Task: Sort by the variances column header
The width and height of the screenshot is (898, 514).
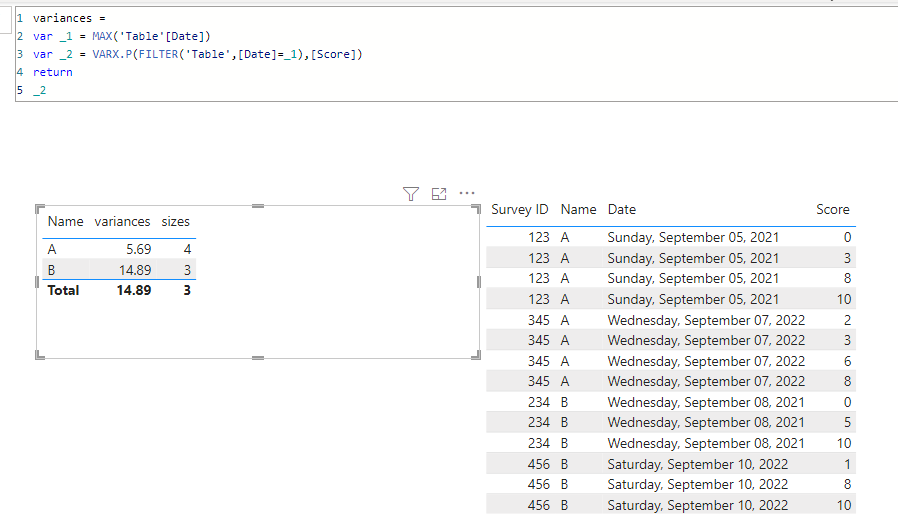Action: point(122,221)
